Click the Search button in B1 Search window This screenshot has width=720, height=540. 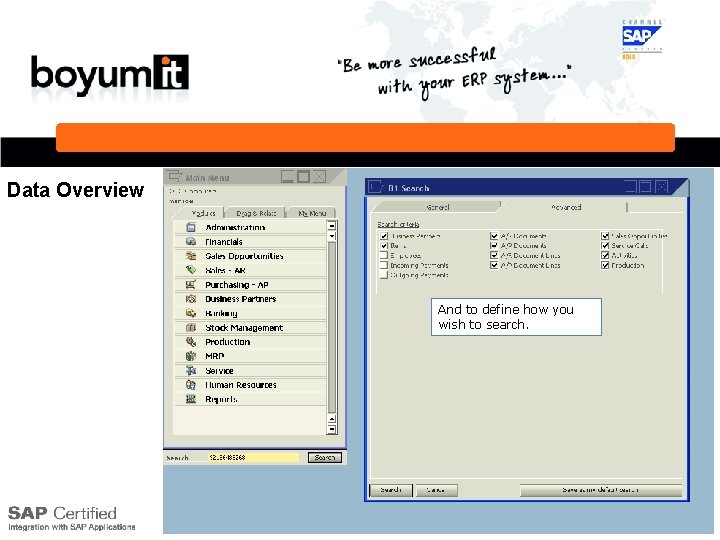pos(391,490)
